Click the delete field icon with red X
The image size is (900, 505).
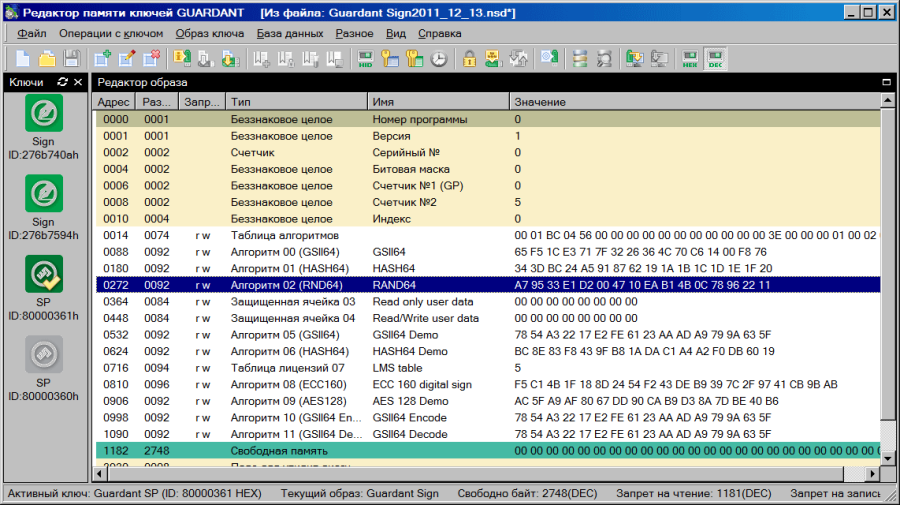150,59
